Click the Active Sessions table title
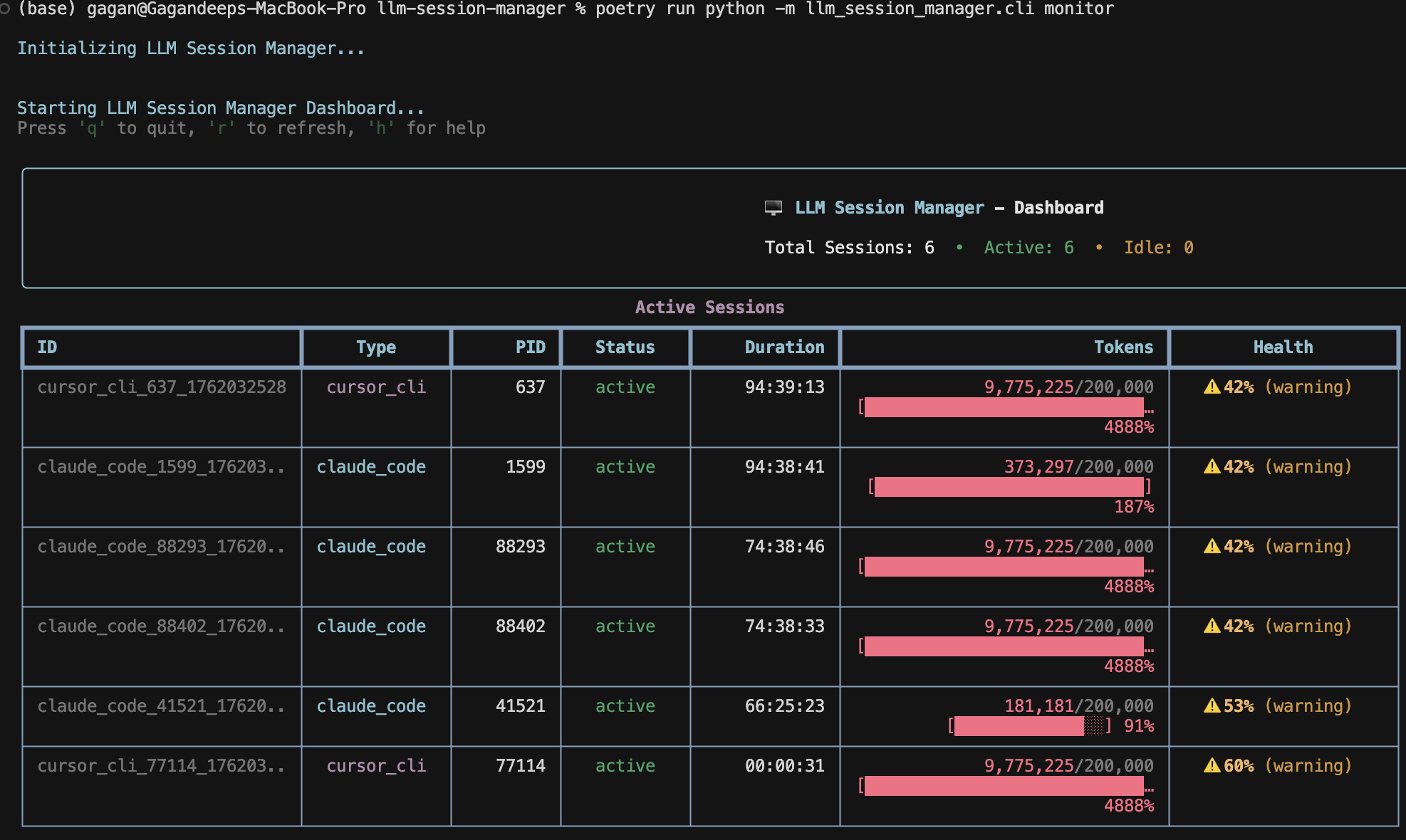This screenshot has width=1406, height=840. click(709, 308)
